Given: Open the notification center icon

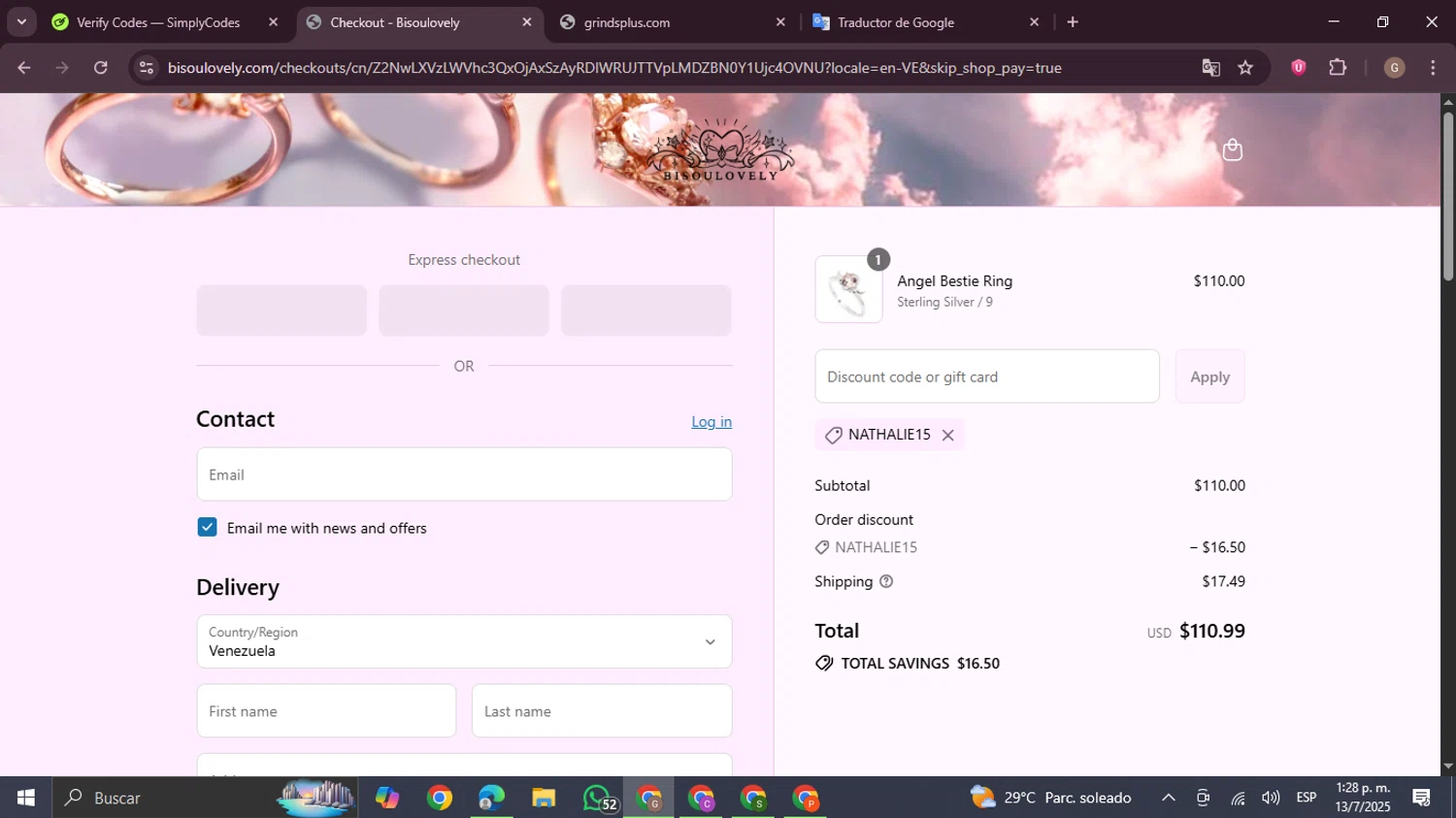Looking at the screenshot, I should [x=1422, y=798].
